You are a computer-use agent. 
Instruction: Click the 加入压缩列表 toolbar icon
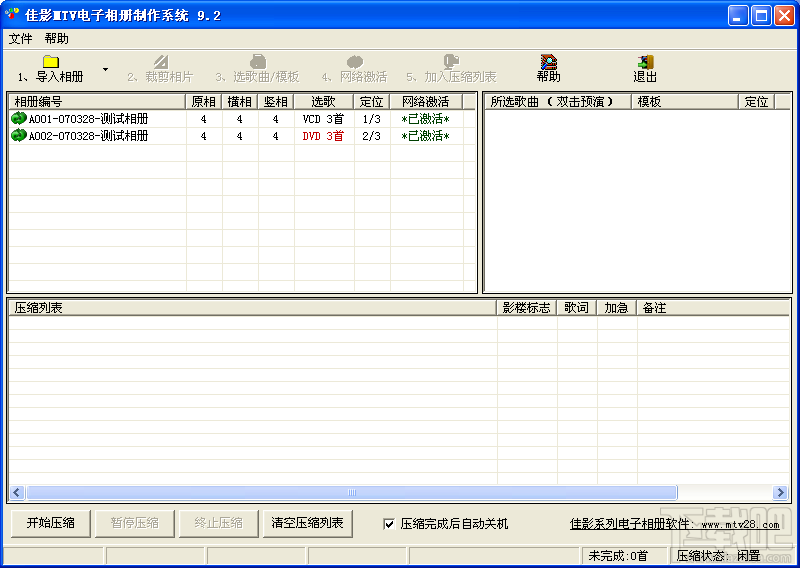(451, 62)
